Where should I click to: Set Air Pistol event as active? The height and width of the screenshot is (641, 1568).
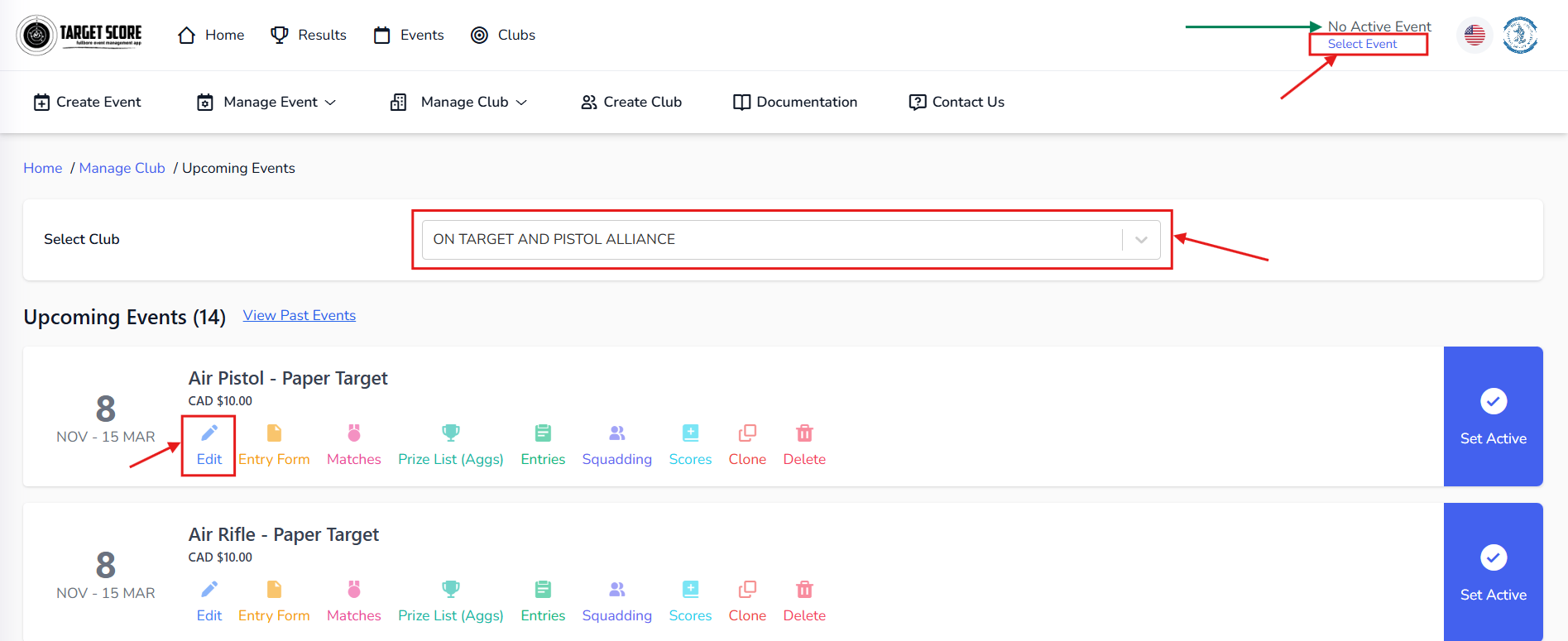click(1493, 416)
